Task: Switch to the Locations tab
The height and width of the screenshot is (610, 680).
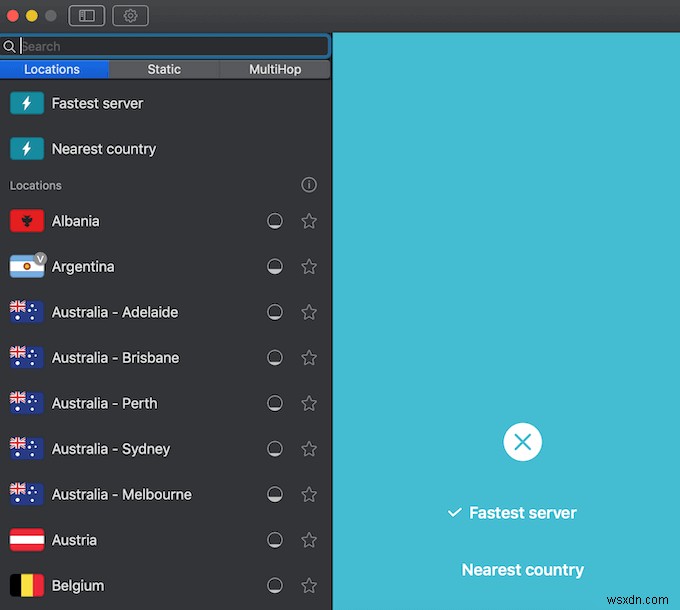Action: click(x=54, y=69)
